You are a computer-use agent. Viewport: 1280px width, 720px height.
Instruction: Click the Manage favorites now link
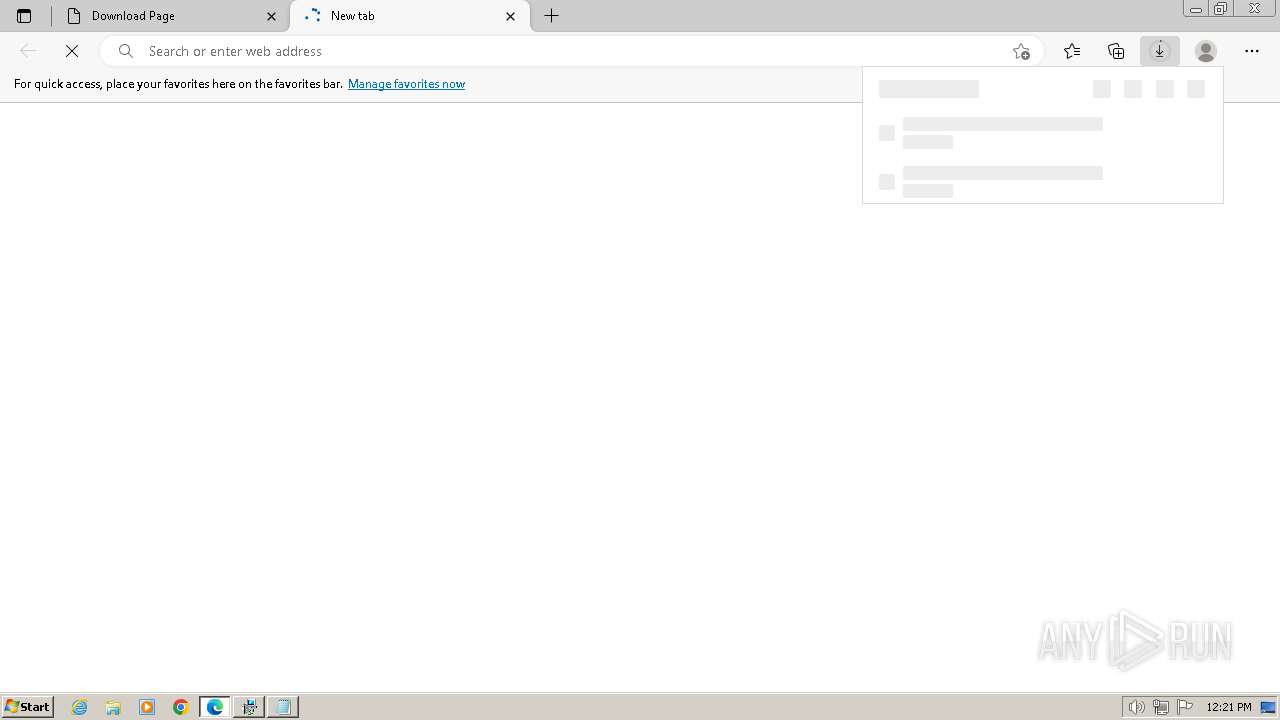(406, 84)
